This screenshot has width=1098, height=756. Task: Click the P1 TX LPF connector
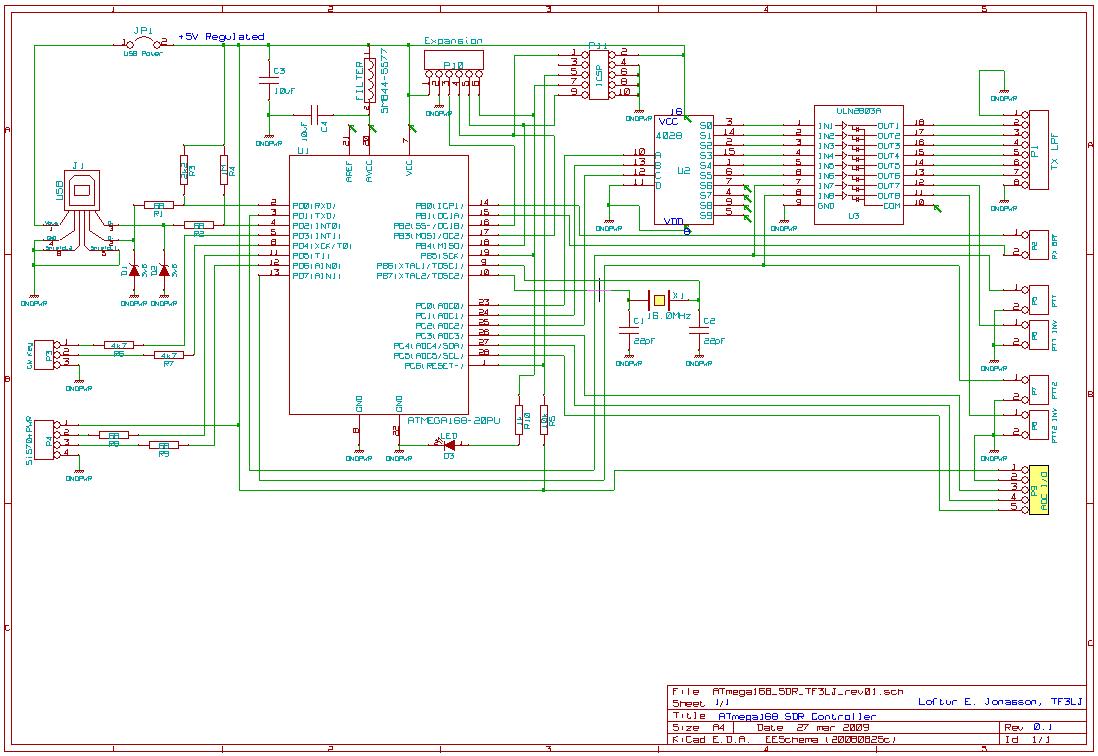(x=1037, y=150)
